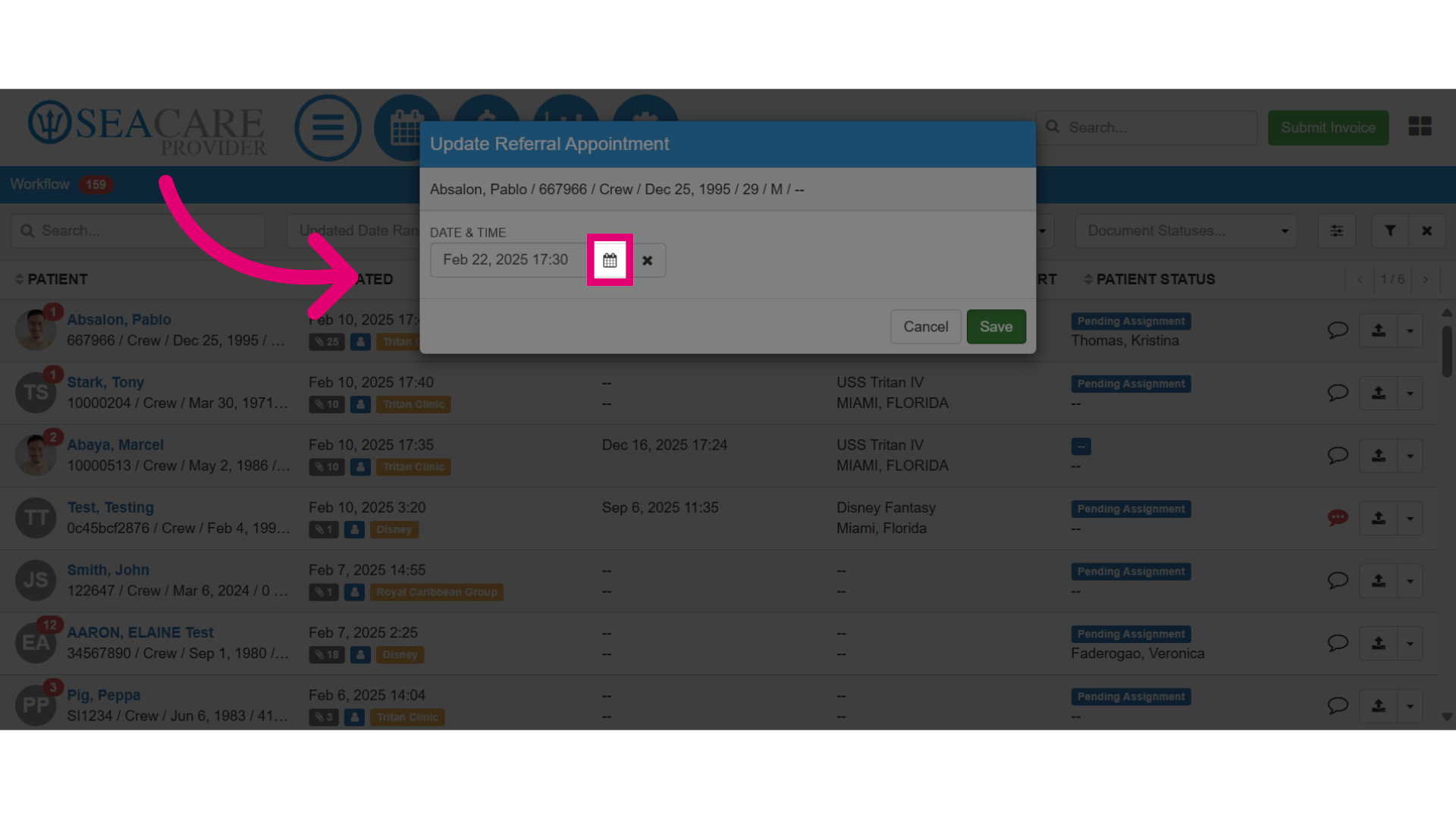Screen dimensions: 1456x819
Task: Expand action dropdown for Smith, John row
Action: tap(1410, 581)
